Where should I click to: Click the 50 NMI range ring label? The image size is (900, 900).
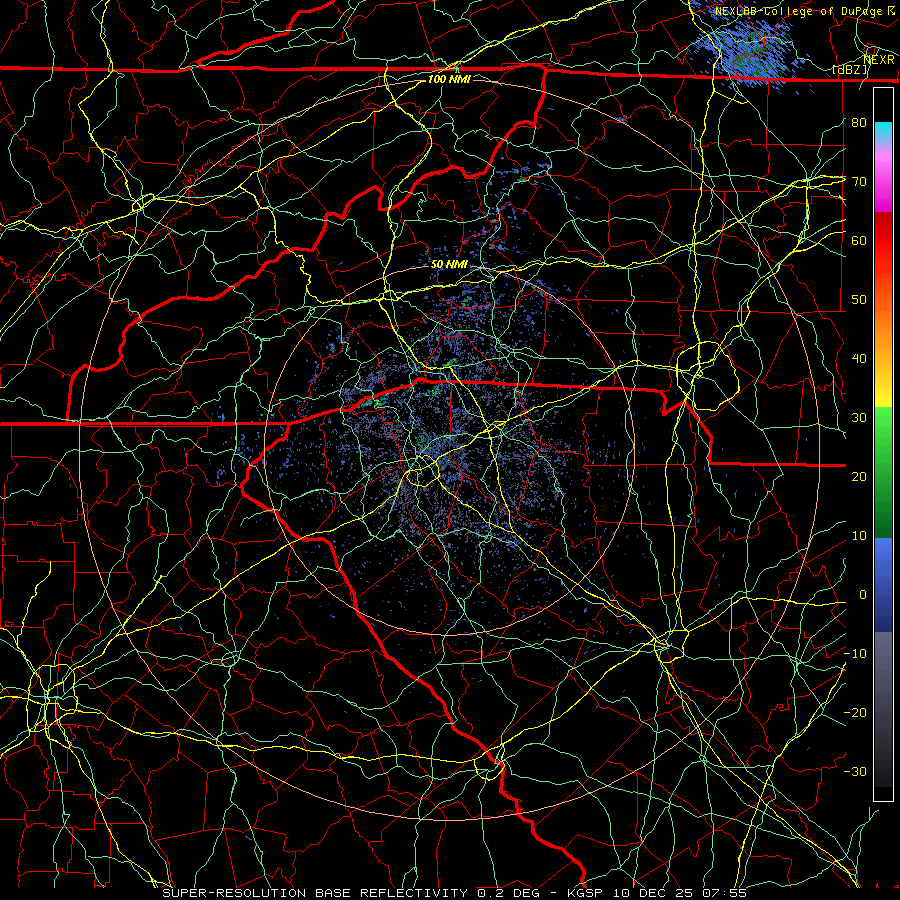click(449, 264)
